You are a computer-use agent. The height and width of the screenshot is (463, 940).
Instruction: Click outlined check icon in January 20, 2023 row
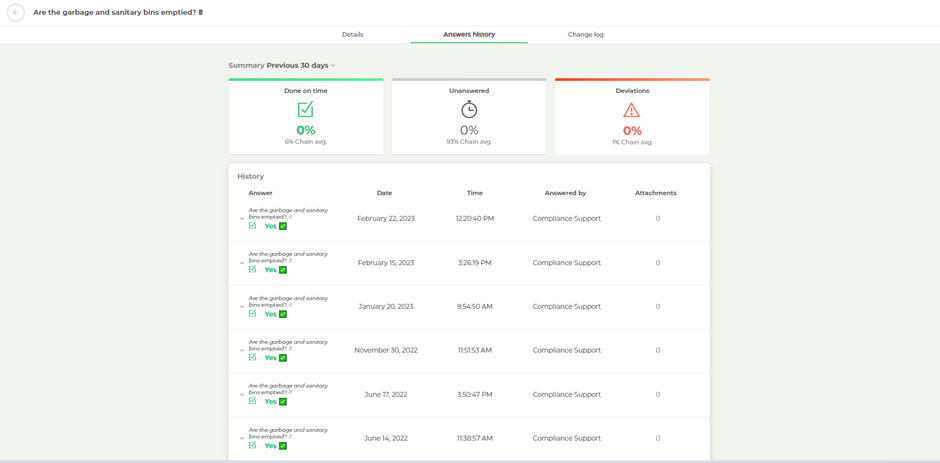pos(252,313)
